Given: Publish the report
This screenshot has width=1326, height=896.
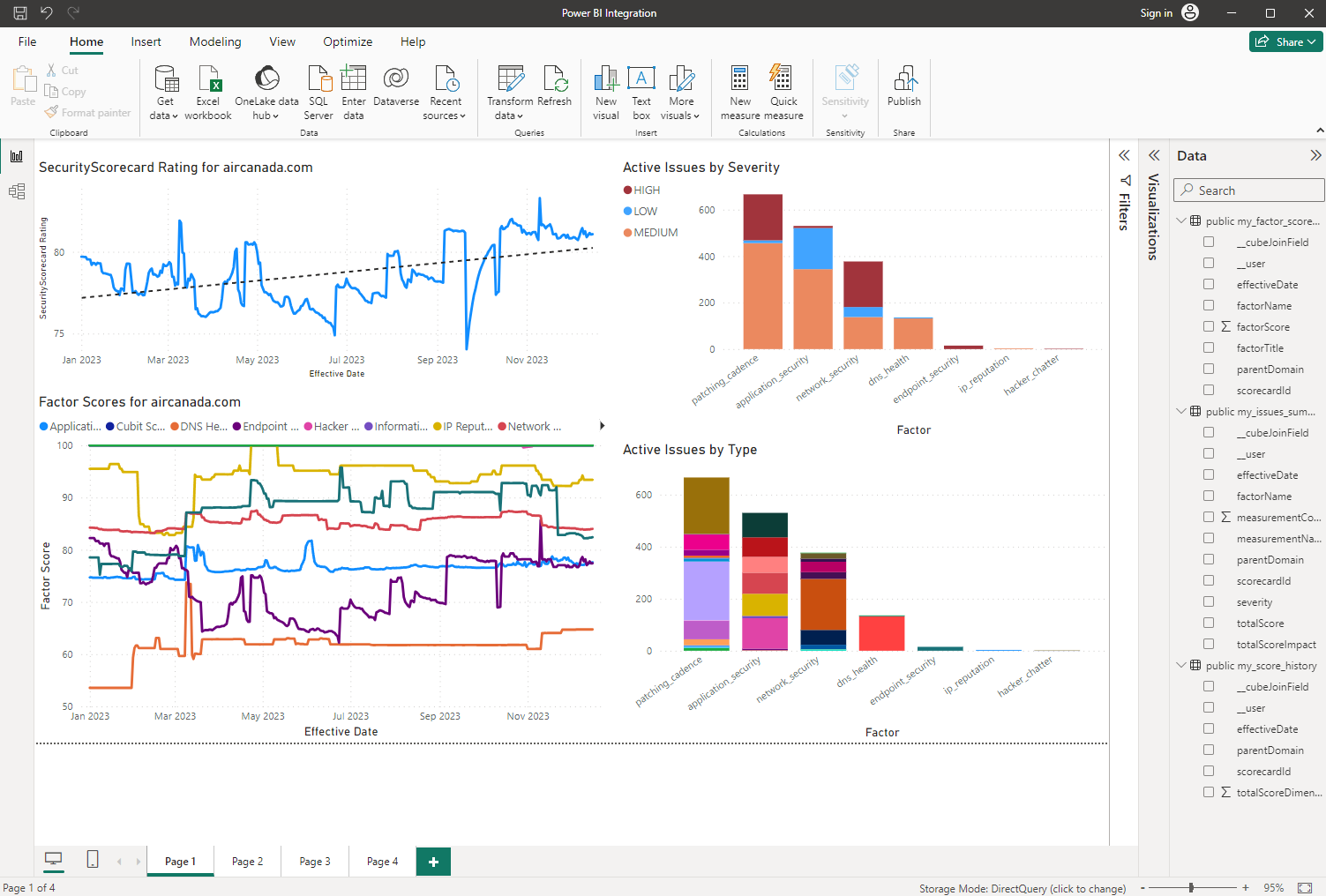Looking at the screenshot, I should click(x=904, y=86).
